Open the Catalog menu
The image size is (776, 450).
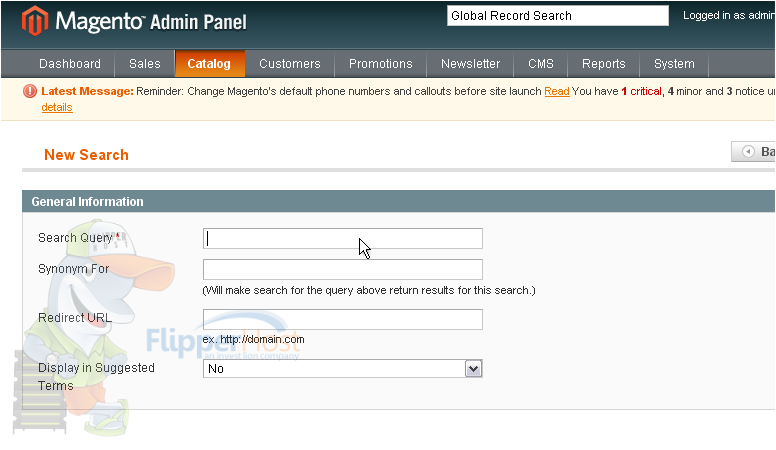[209, 64]
